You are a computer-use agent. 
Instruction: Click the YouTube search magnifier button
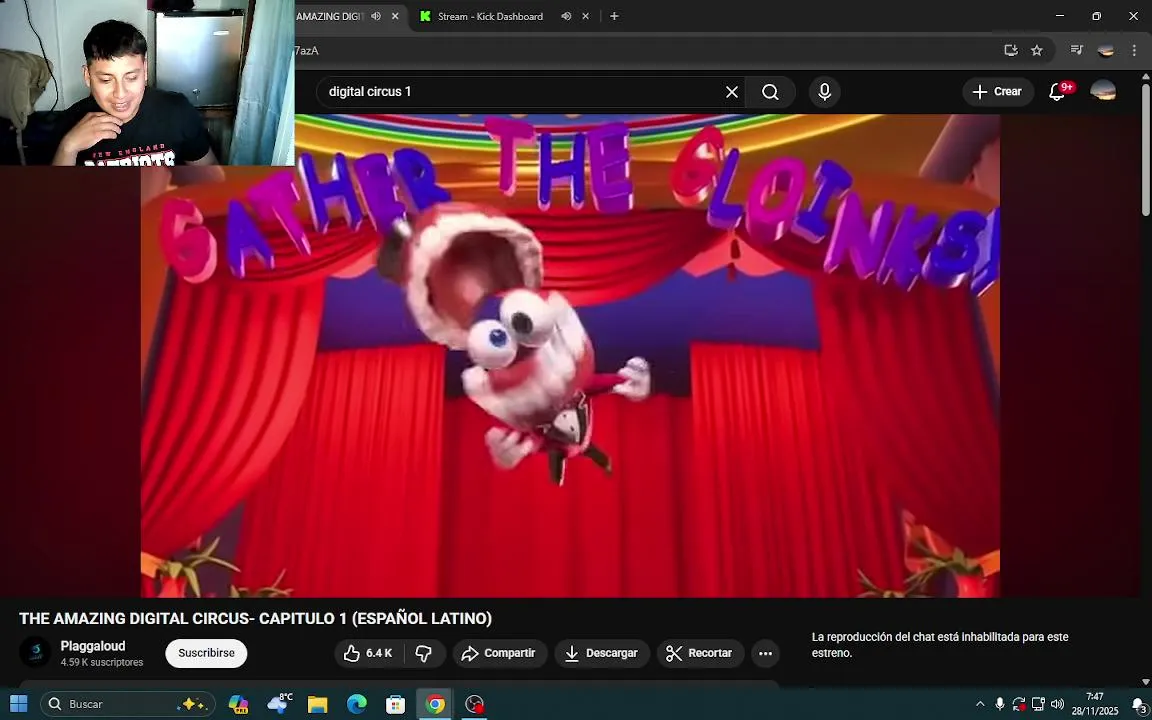(770, 92)
